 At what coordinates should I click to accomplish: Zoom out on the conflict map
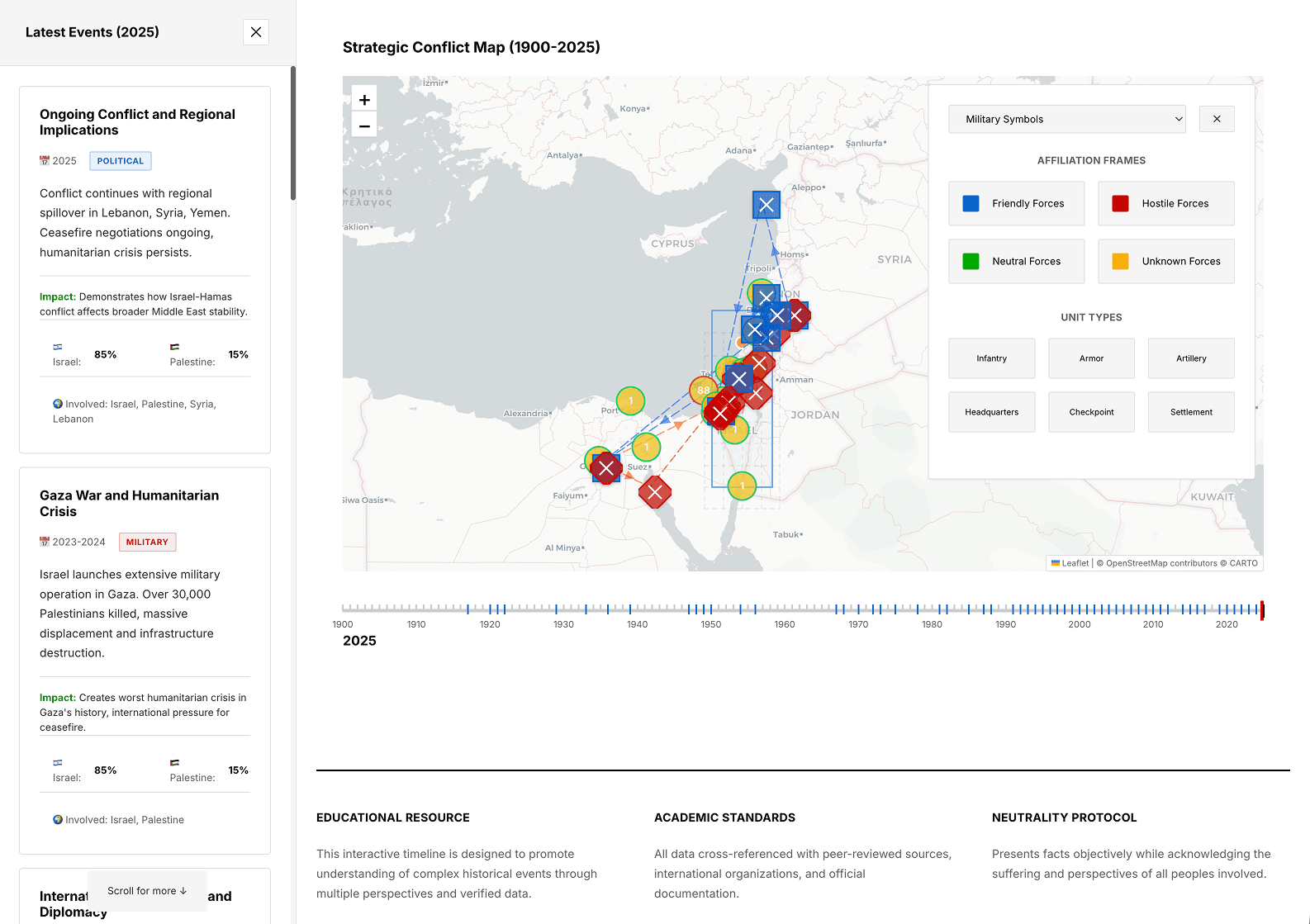click(364, 126)
